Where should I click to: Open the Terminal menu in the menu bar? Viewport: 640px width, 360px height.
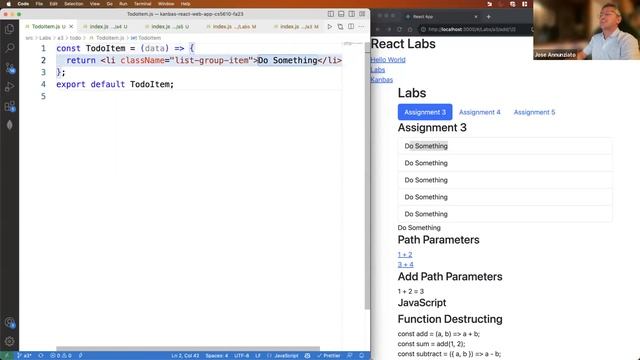click(142, 4)
